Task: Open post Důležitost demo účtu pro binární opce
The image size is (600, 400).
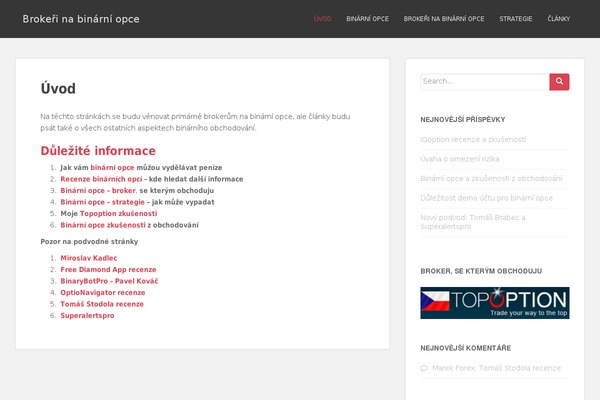Action: click(x=486, y=198)
